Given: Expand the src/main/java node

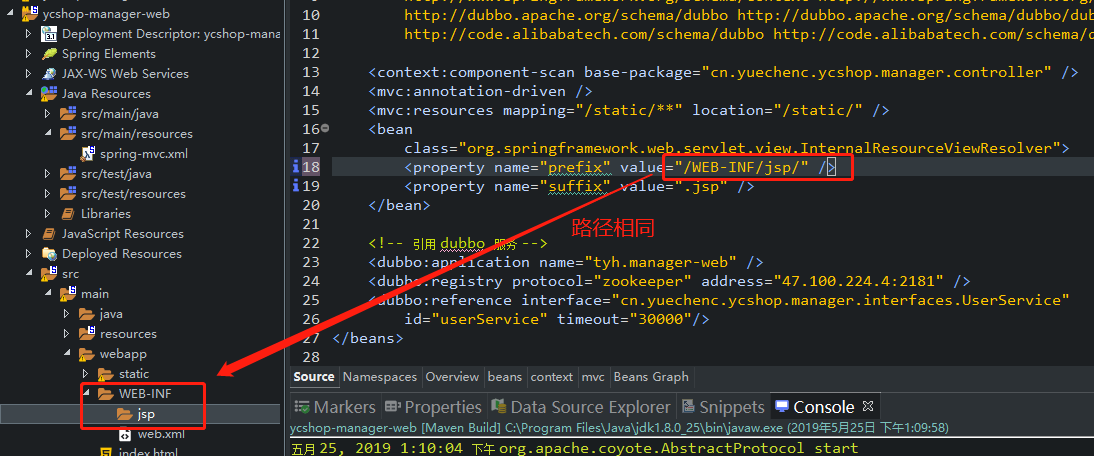Looking at the screenshot, I should [x=47, y=114].
